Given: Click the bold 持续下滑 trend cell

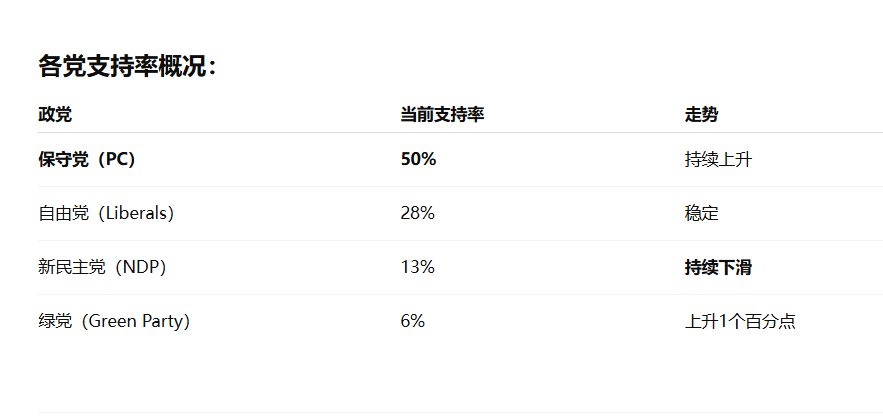Looking at the screenshot, I should (x=718, y=267).
